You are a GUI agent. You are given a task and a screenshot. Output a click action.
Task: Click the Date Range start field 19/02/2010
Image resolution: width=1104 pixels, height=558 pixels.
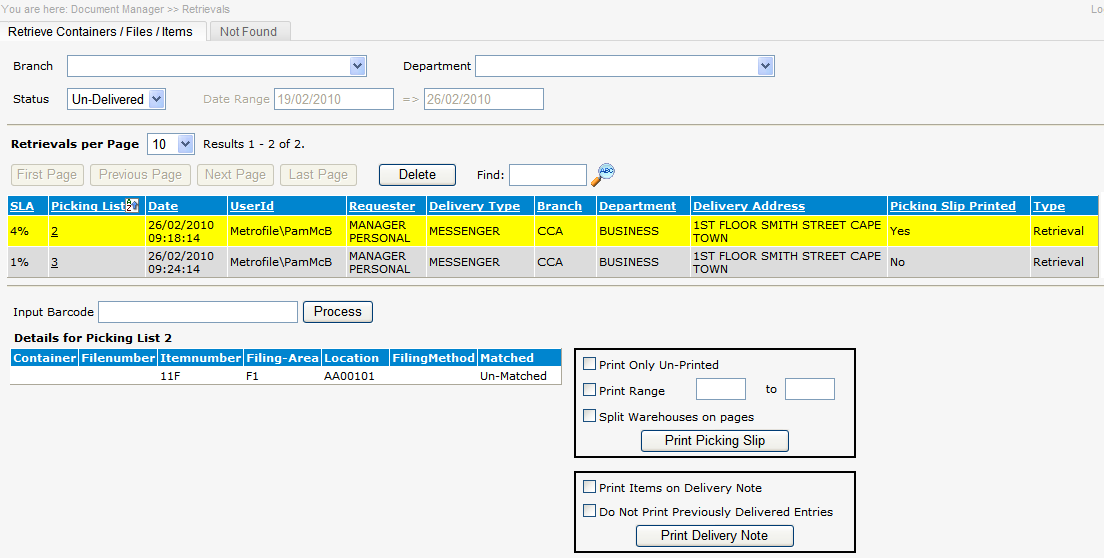click(334, 99)
